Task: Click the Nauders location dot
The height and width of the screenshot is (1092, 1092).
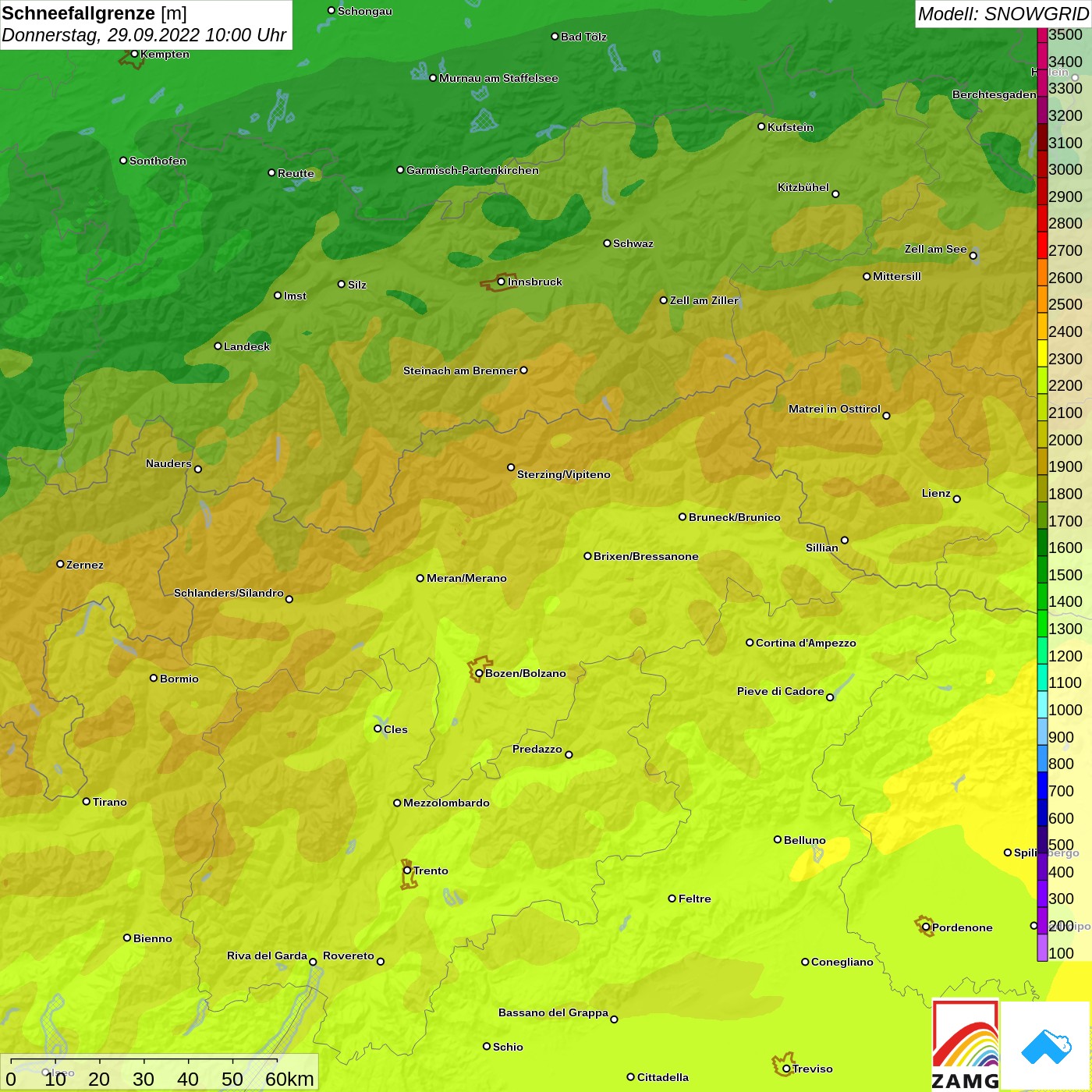Action: [198, 469]
